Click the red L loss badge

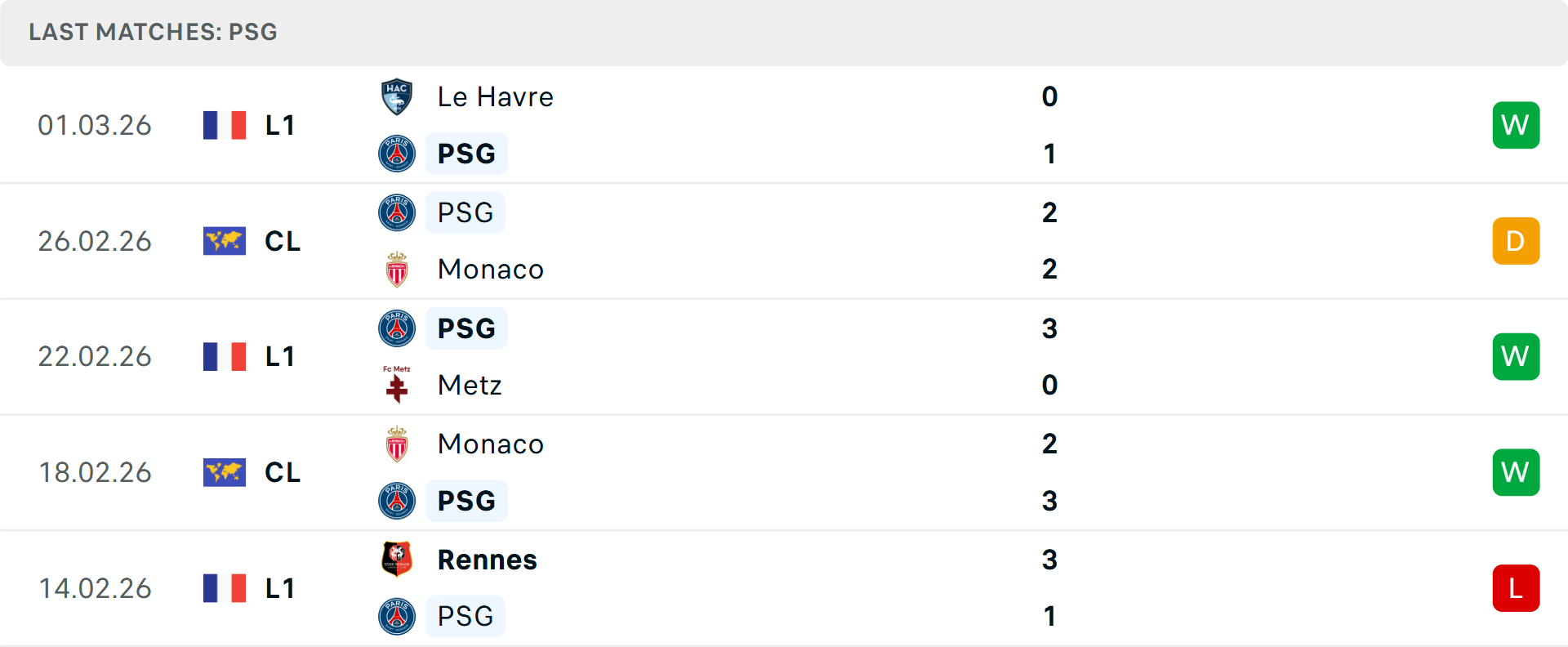click(x=1516, y=588)
